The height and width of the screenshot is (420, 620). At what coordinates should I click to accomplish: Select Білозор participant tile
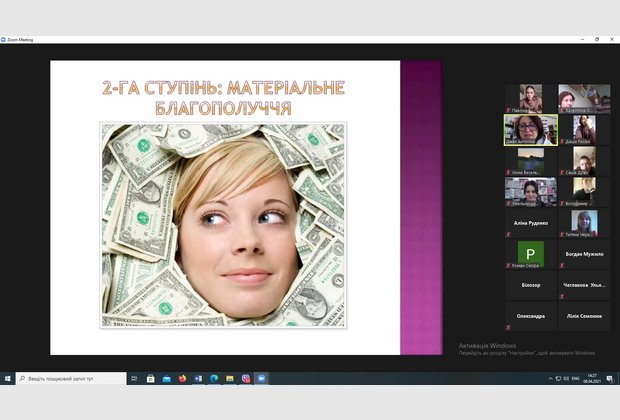click(530, 285)
